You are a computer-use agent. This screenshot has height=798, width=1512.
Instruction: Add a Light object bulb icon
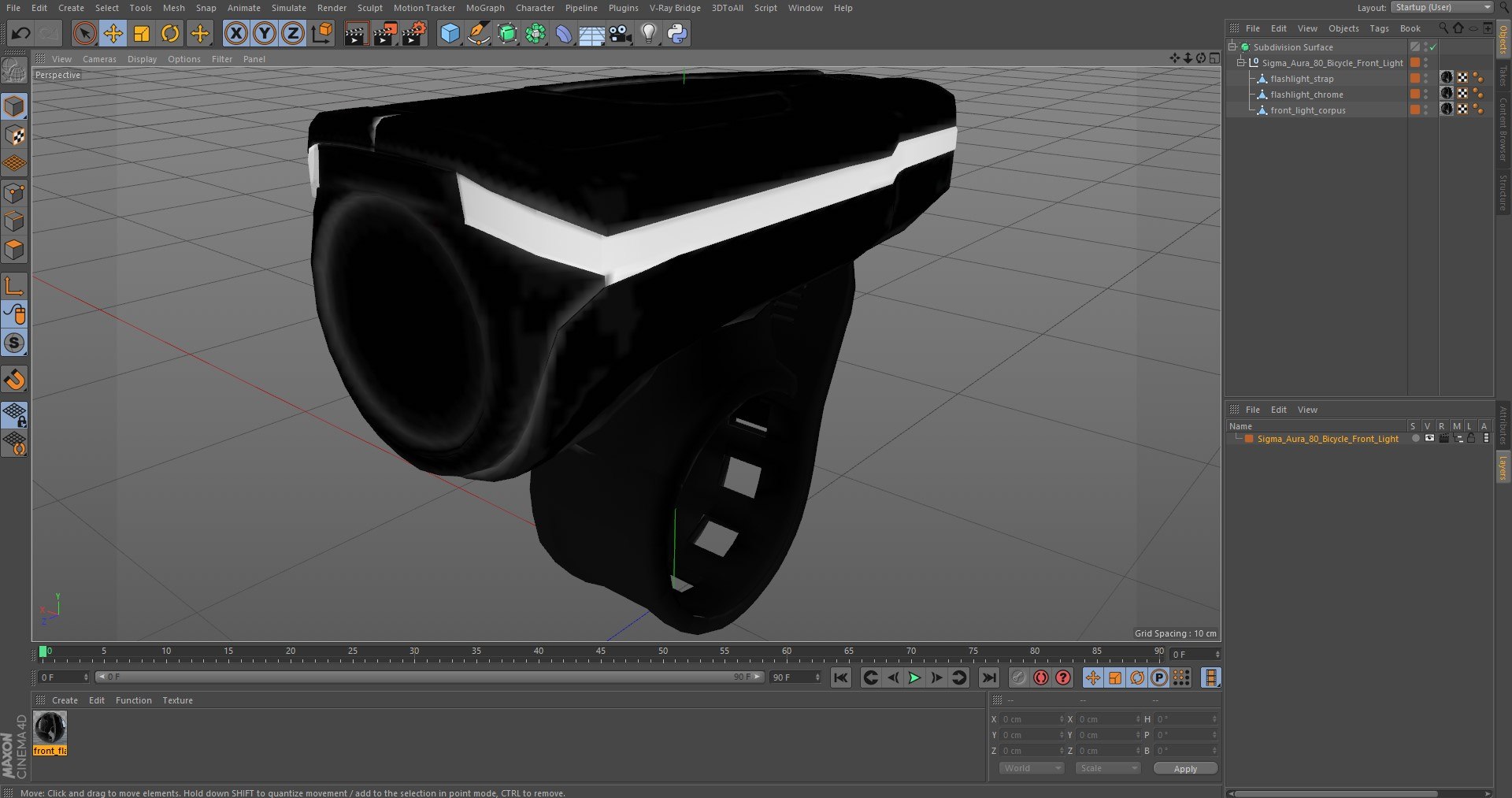(648, 33)
